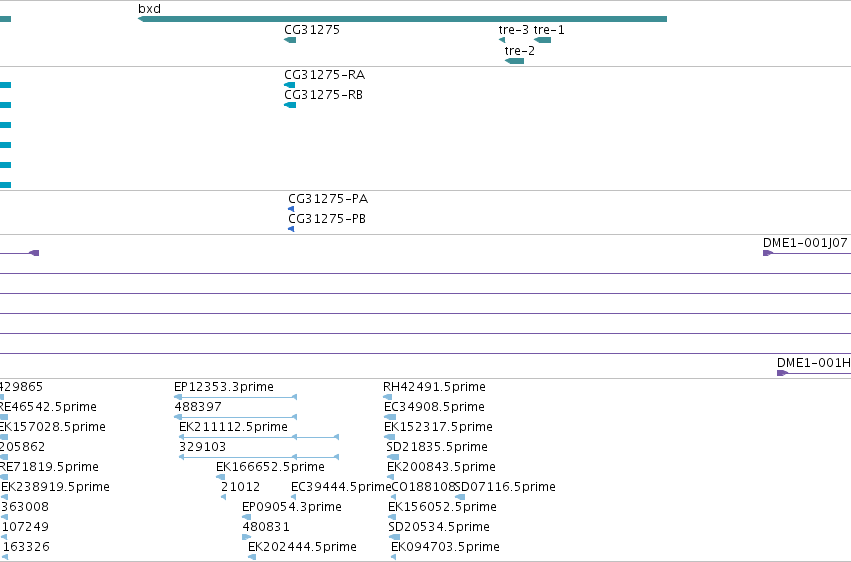Image resolution: width=851 pixels, height=562 pixels.
Task: Select the EK094703.5prime EST
Action: pos(393,557)
